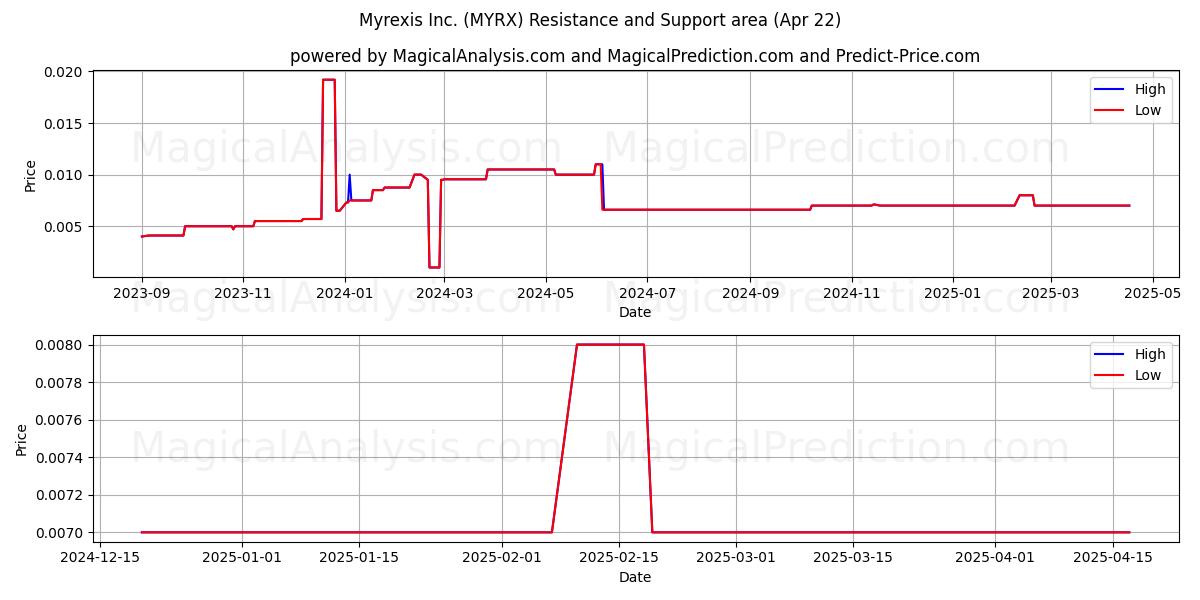Click the 0.010 y-axis label in top chart

pos(62,175)
